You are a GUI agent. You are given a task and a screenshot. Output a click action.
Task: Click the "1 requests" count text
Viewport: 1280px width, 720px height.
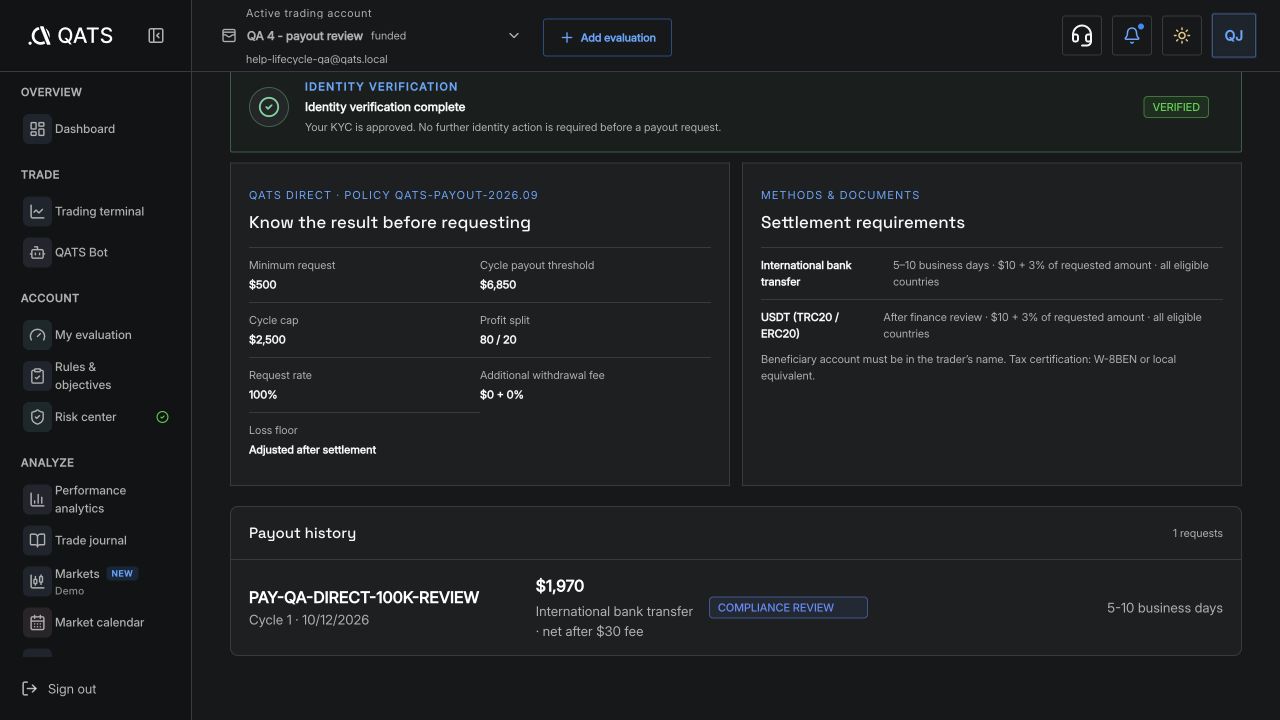(x=1198, y=533)
